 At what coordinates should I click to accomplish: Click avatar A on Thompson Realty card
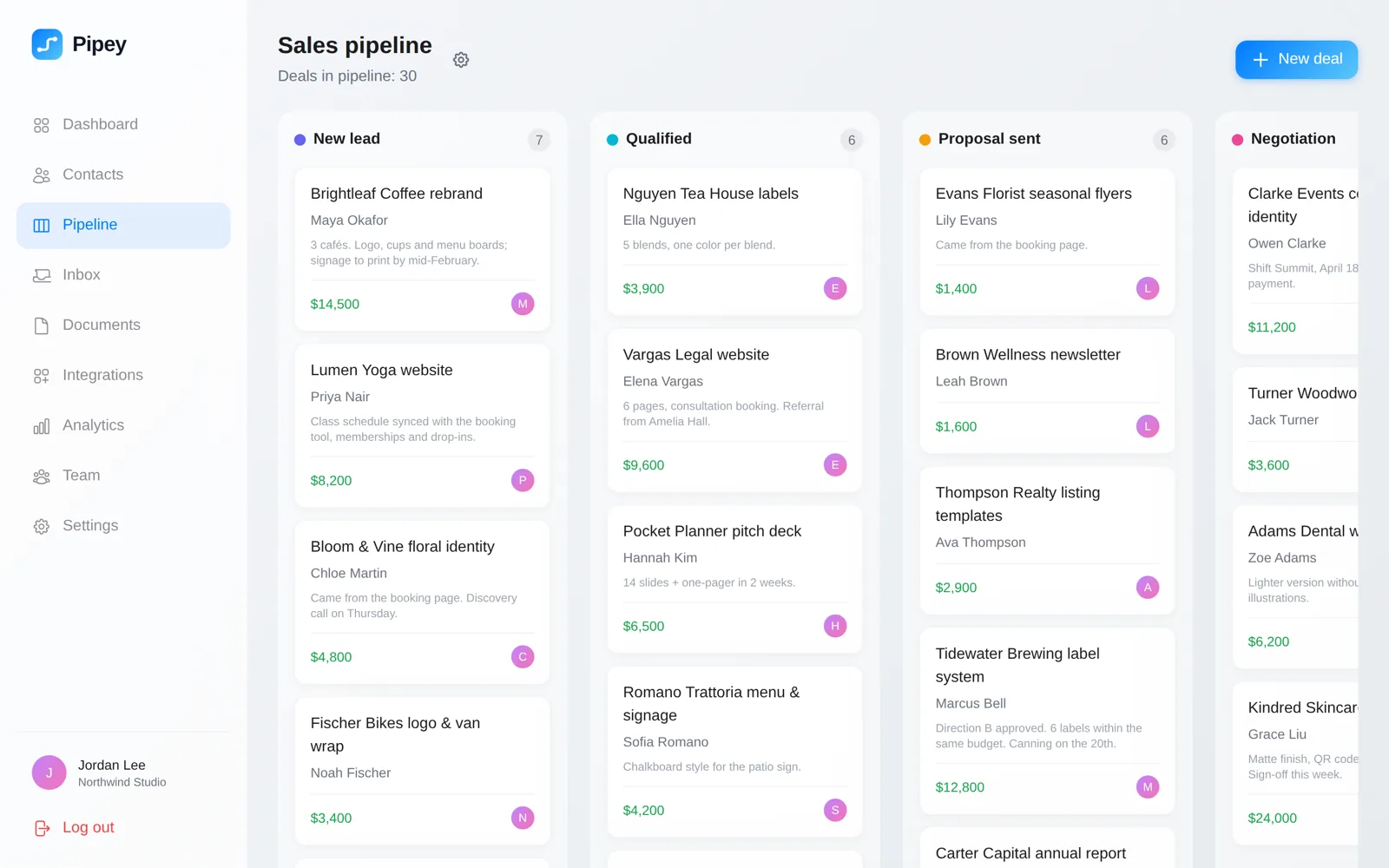pos(1148,588)
